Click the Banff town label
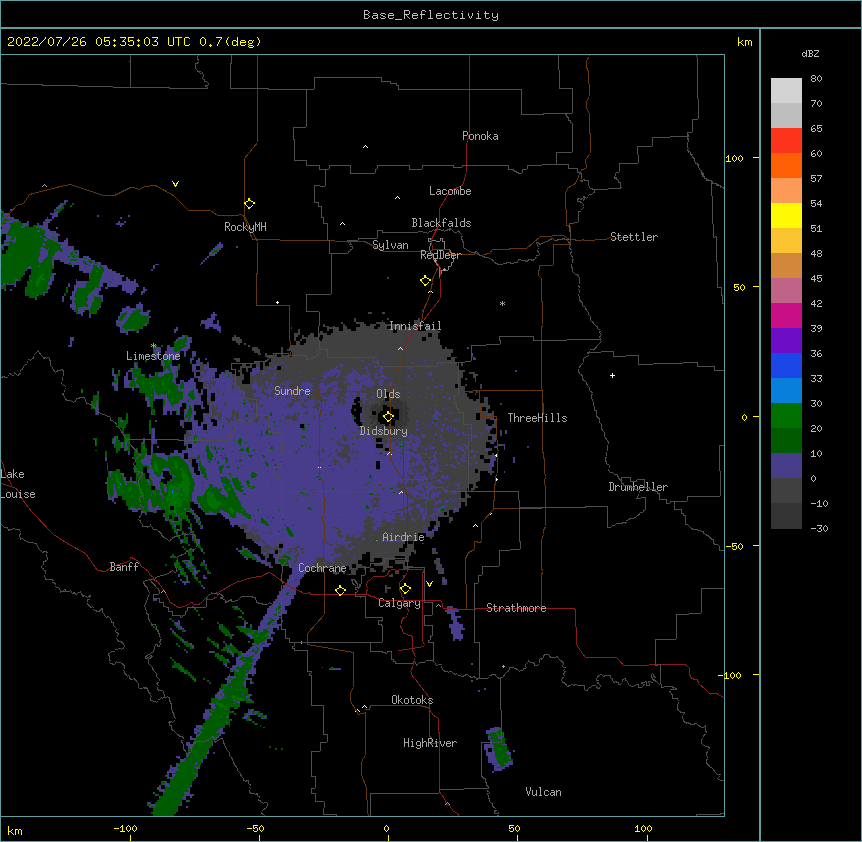Image resolution: width=862 pixels, height=842 pixels. 124,567
